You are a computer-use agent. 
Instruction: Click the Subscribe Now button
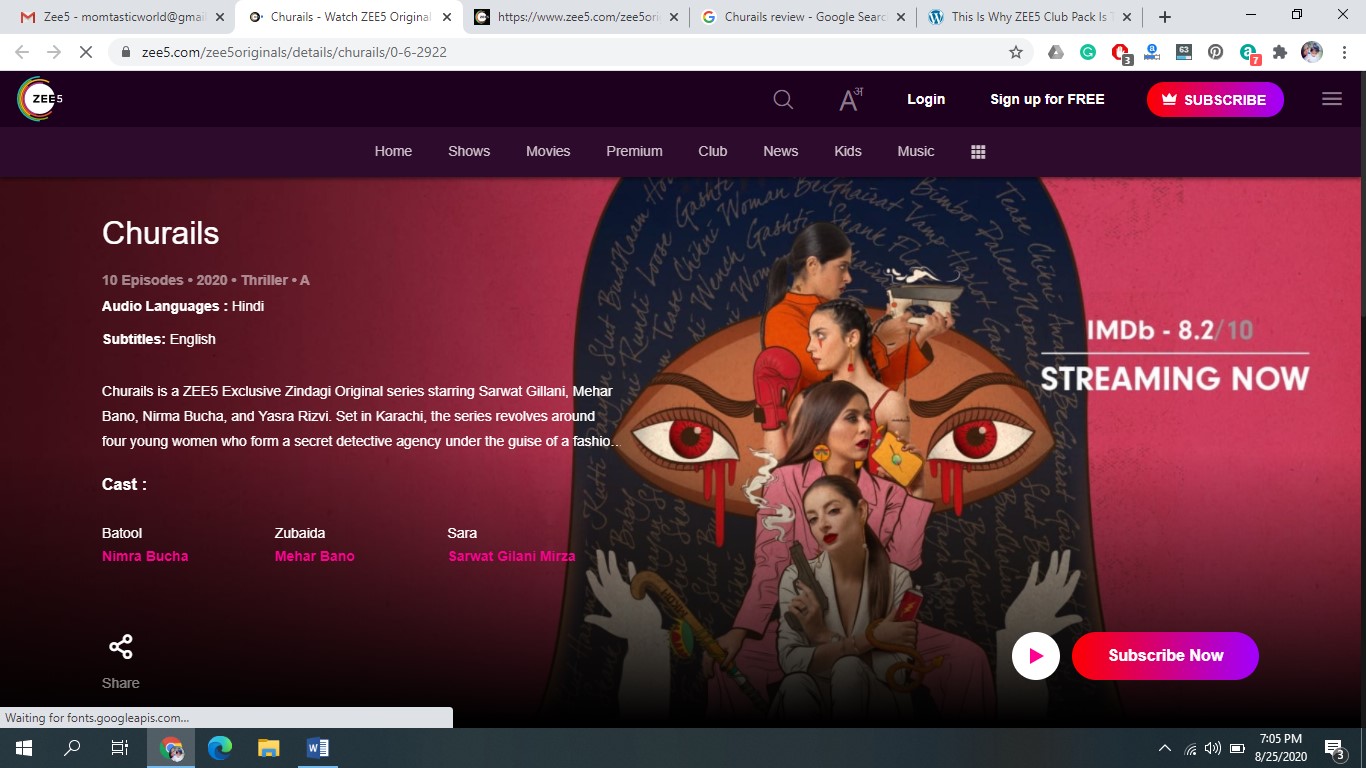(1165, 656)
